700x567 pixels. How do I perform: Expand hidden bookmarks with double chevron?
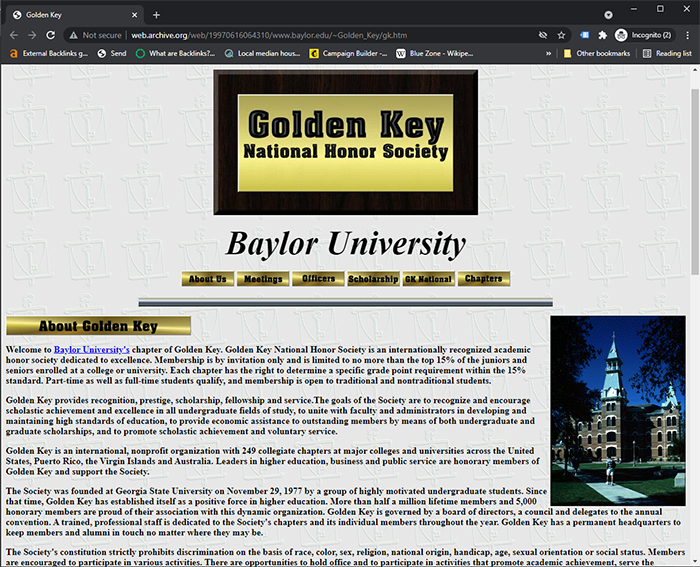[548, 54]
